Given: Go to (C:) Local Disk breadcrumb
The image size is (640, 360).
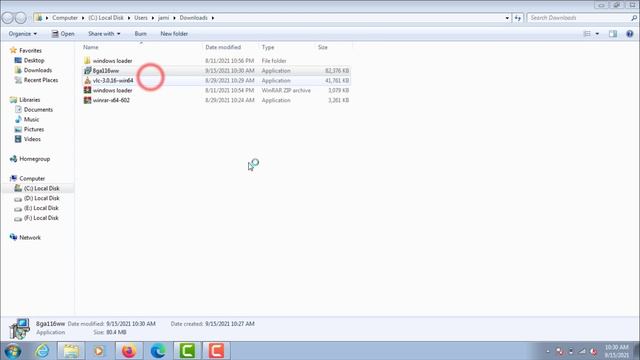Looking at the screenshot, I should [106, 18].
